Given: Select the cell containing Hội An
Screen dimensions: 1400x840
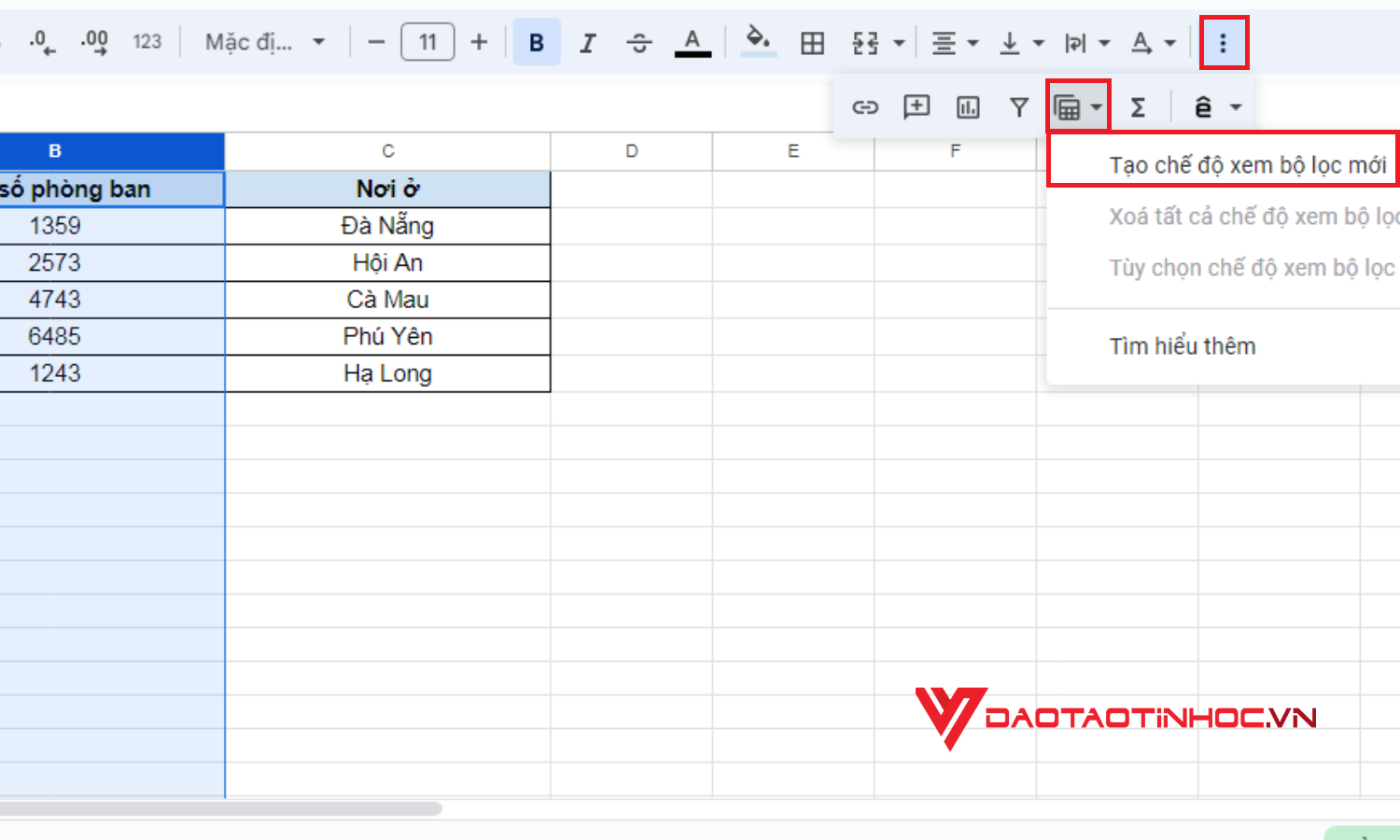Looking at the screenshot, I should coord(387,262).
